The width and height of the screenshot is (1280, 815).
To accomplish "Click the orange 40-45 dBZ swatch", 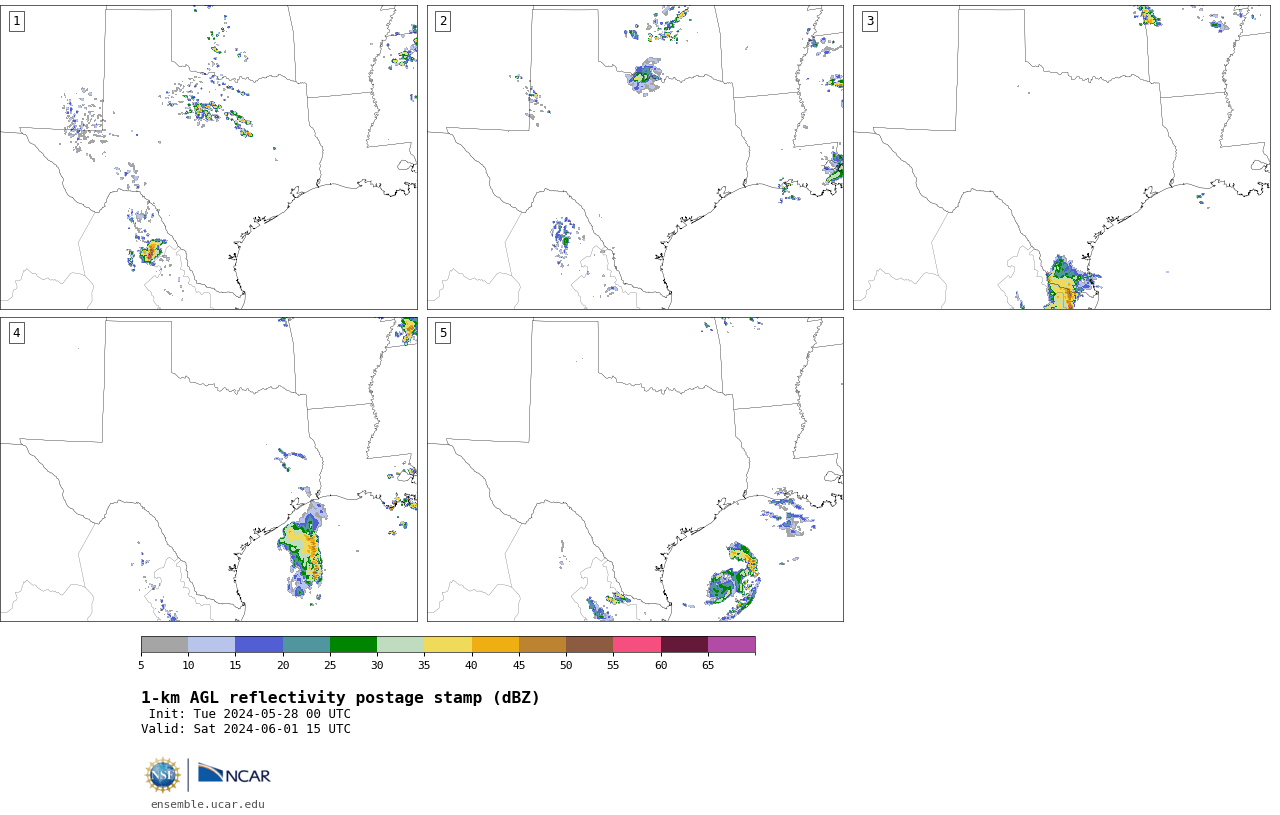I will [495, 644].
